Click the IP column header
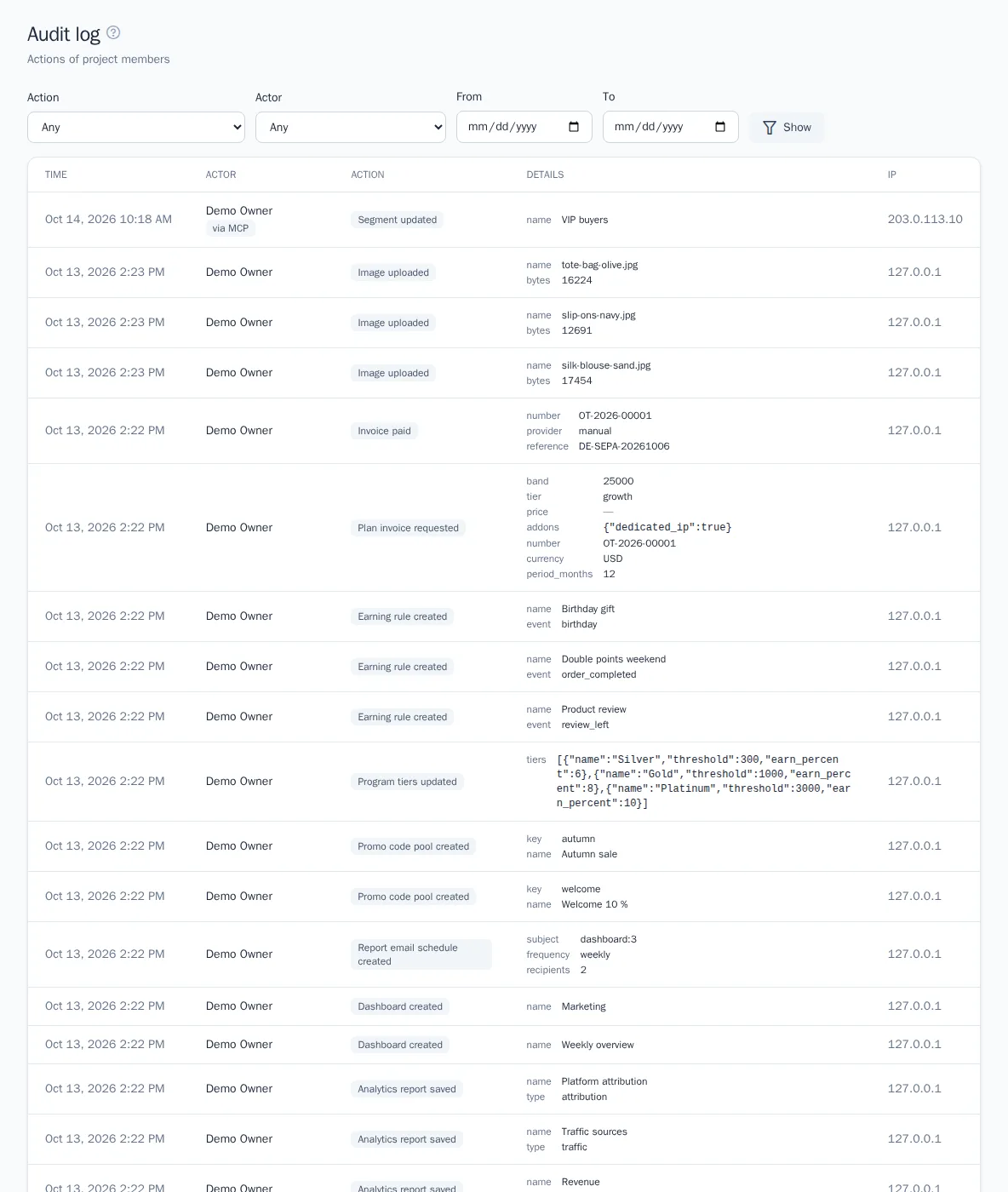This screenshot has width=1008, height=1192. coord(892,175)
